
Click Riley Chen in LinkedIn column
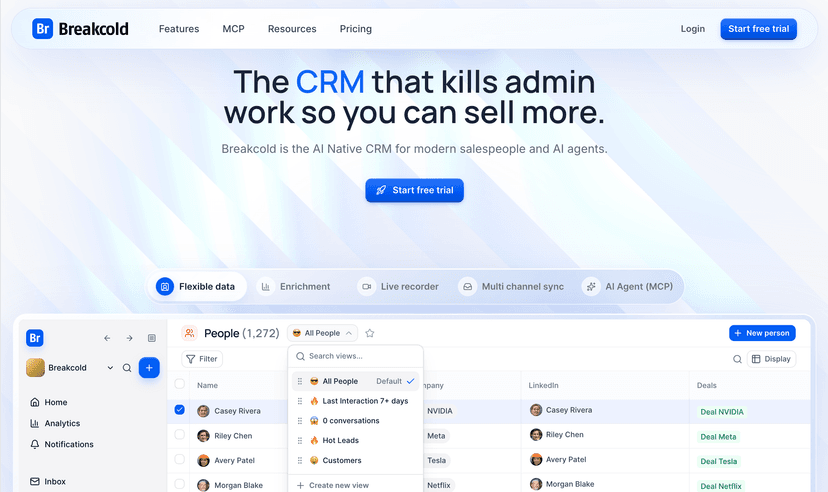tap(557, 434)
